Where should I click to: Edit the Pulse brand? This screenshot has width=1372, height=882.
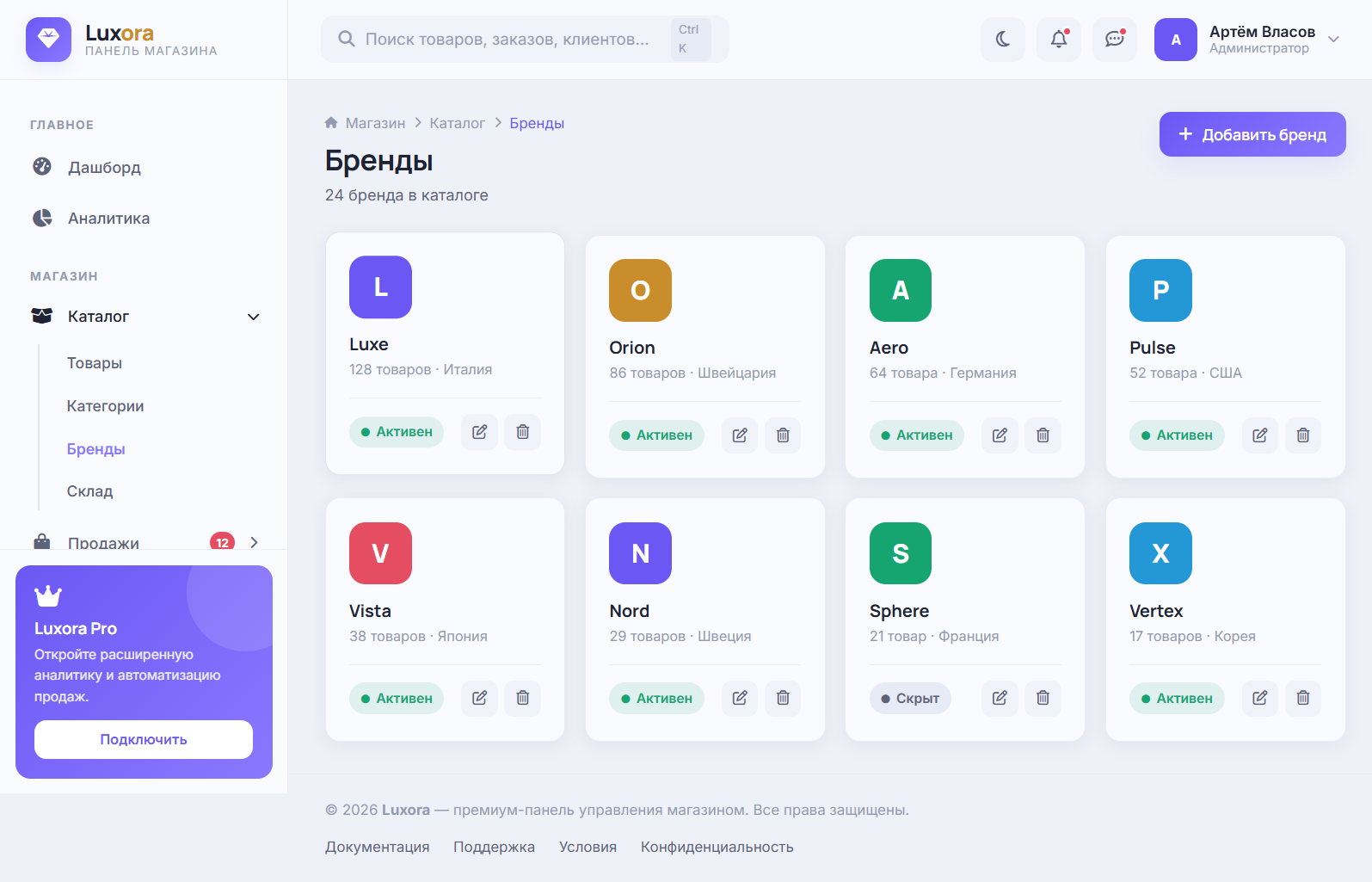pos(1260,435)
